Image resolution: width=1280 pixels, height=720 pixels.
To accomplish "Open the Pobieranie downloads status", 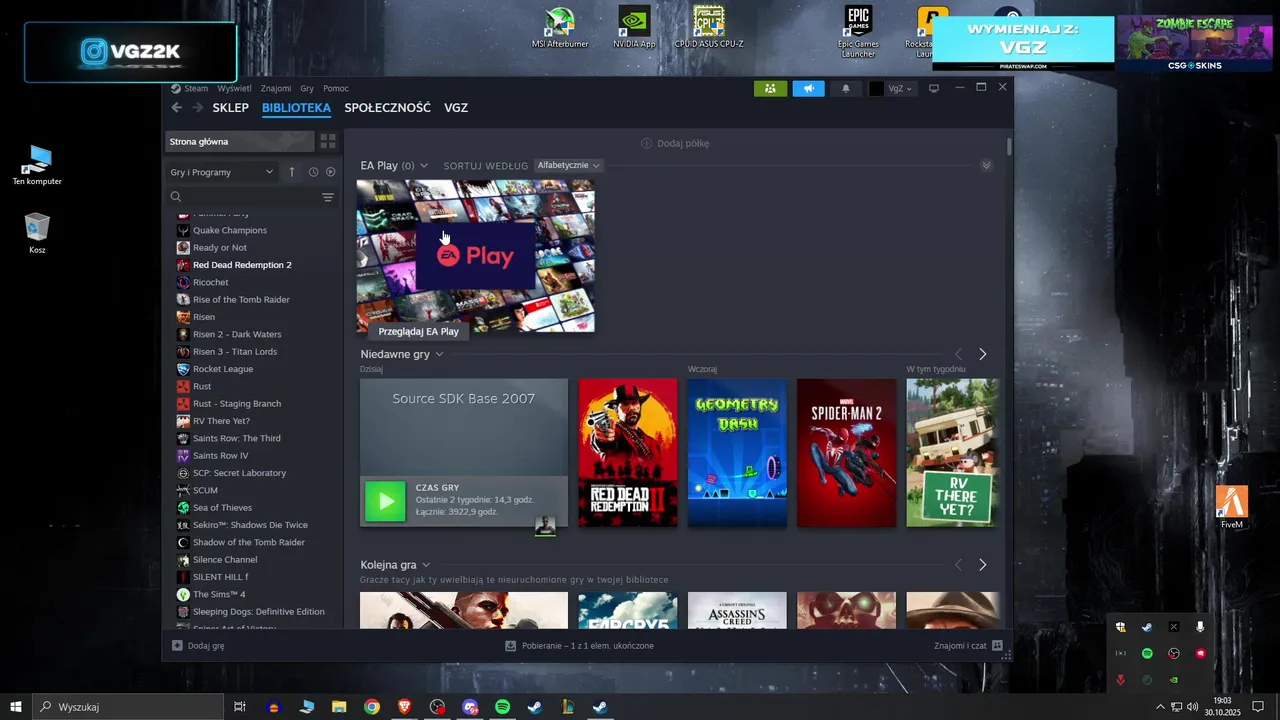I will coord(580,646).
